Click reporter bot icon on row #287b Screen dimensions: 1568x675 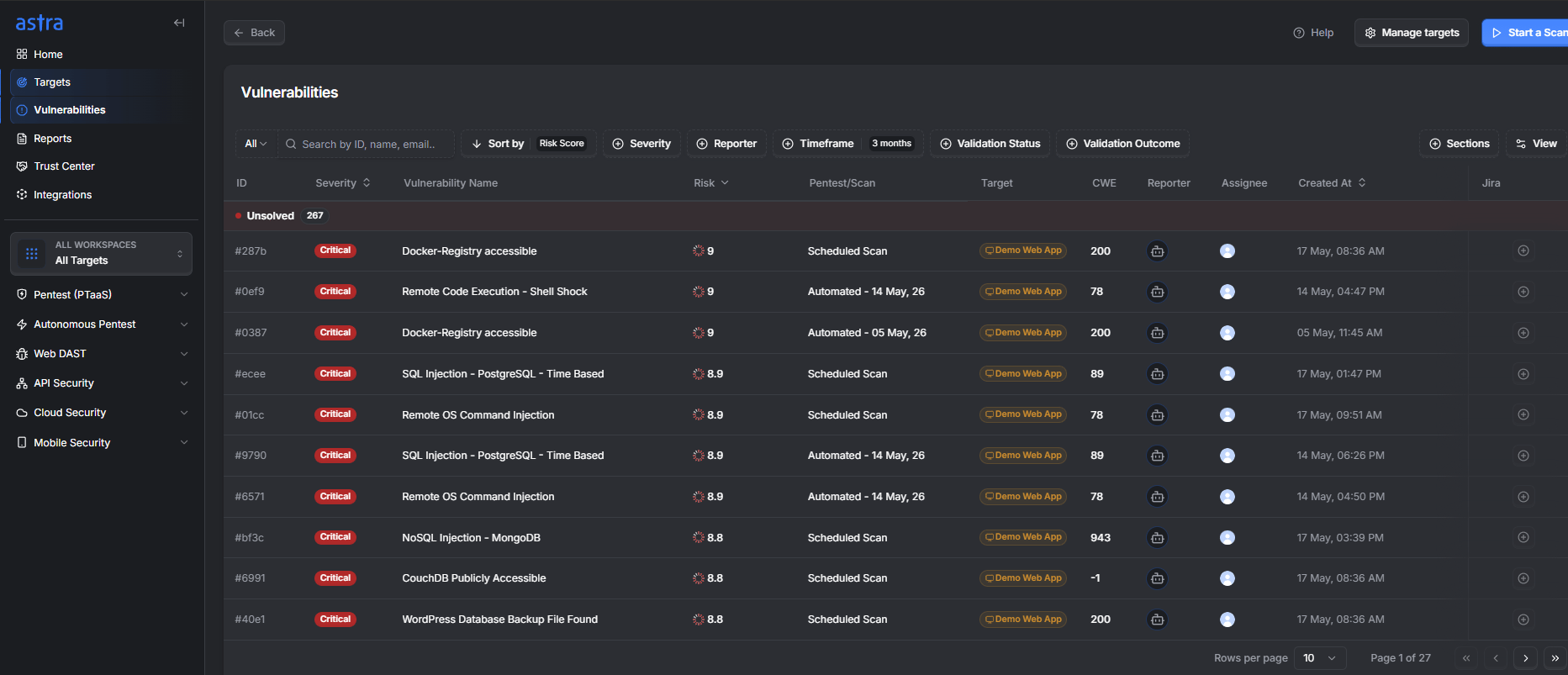pyautogui.click(x=1158, y=251)
